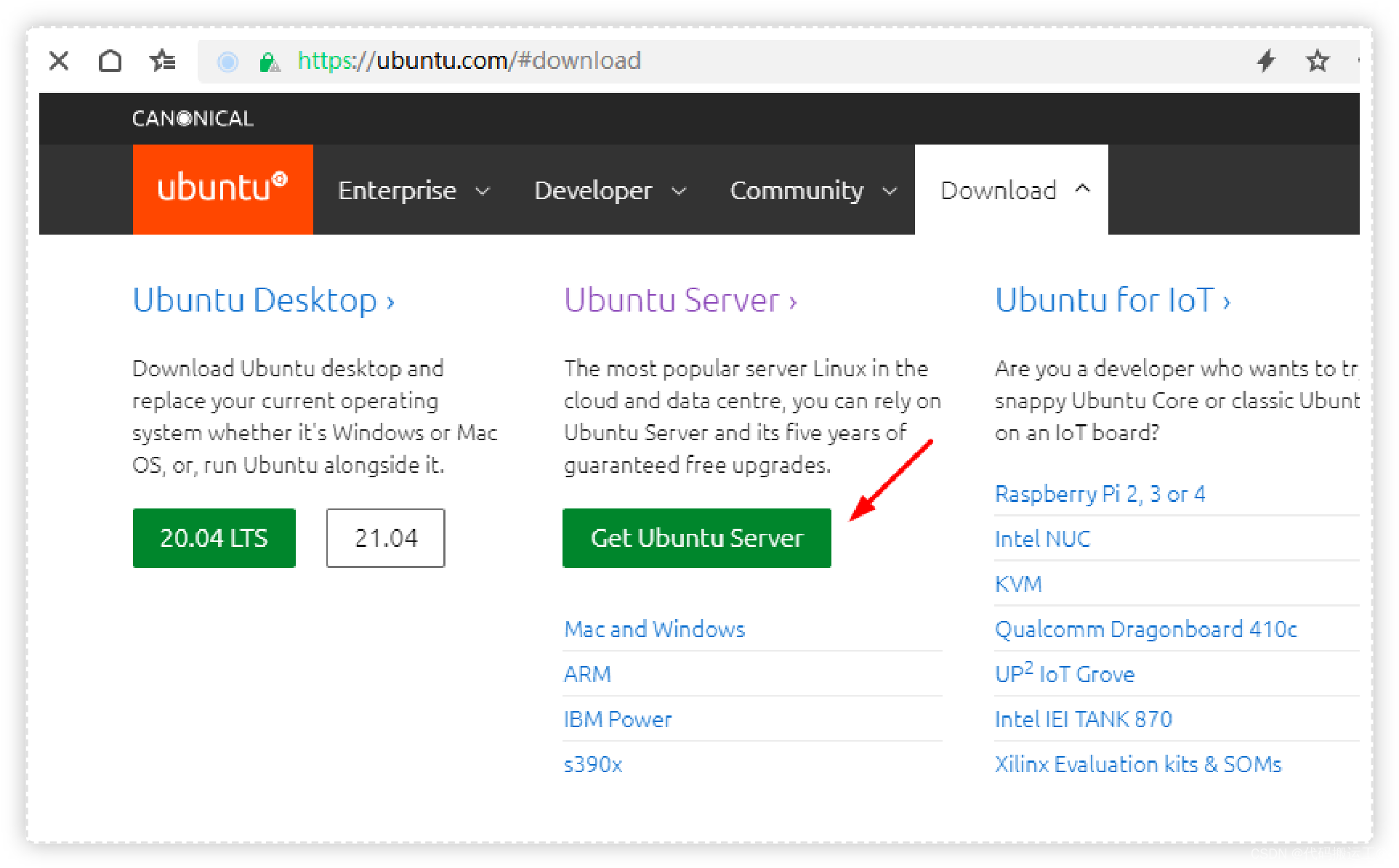
Task: Collapse the Download menu tab
Action: [x=1013, y=190]
